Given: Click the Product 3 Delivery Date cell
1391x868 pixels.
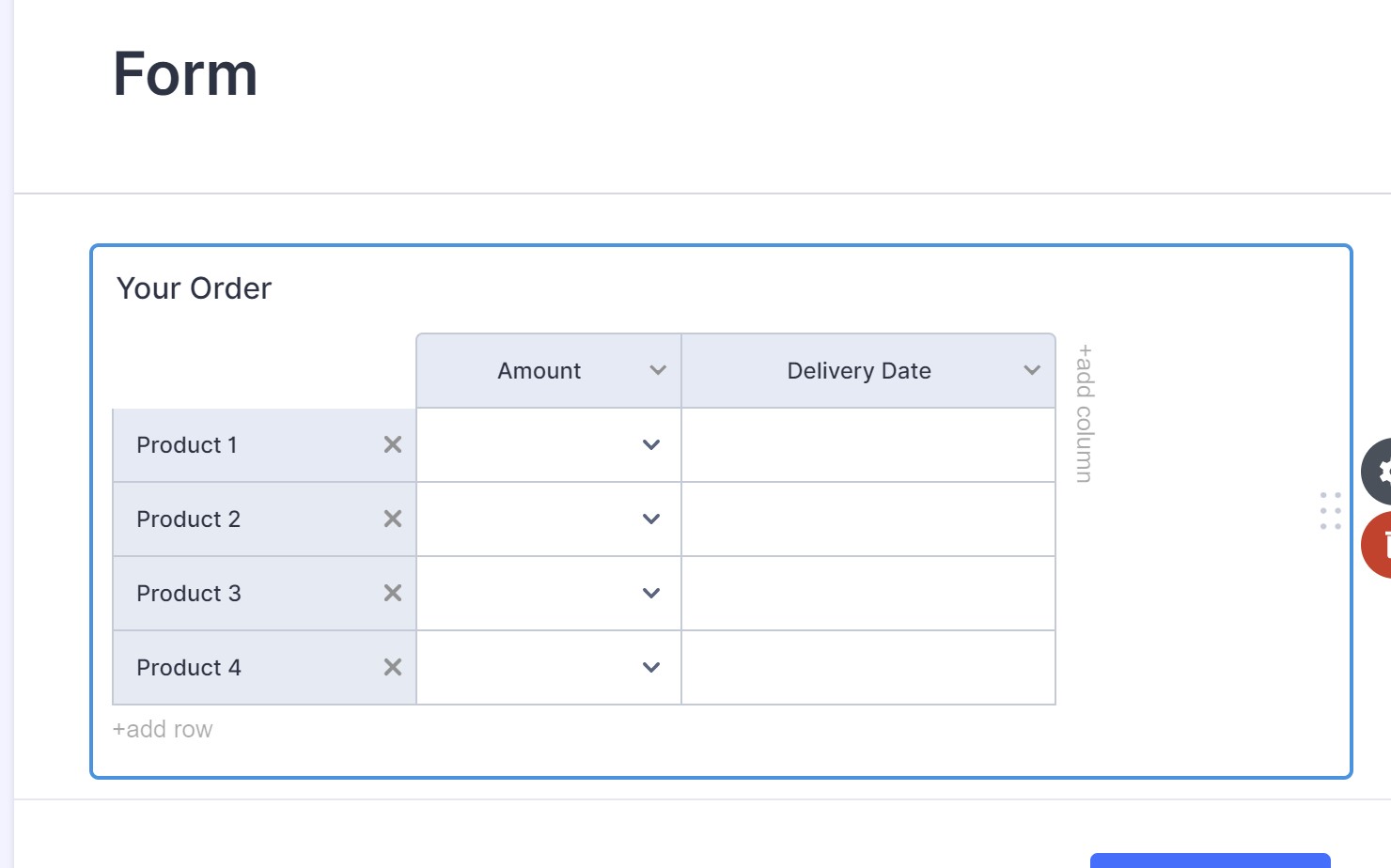Looking at the screenshot, I should click(868, 594).
